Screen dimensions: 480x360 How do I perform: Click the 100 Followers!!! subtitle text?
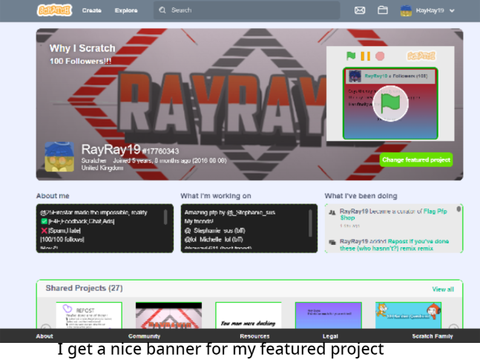[80, 61]
